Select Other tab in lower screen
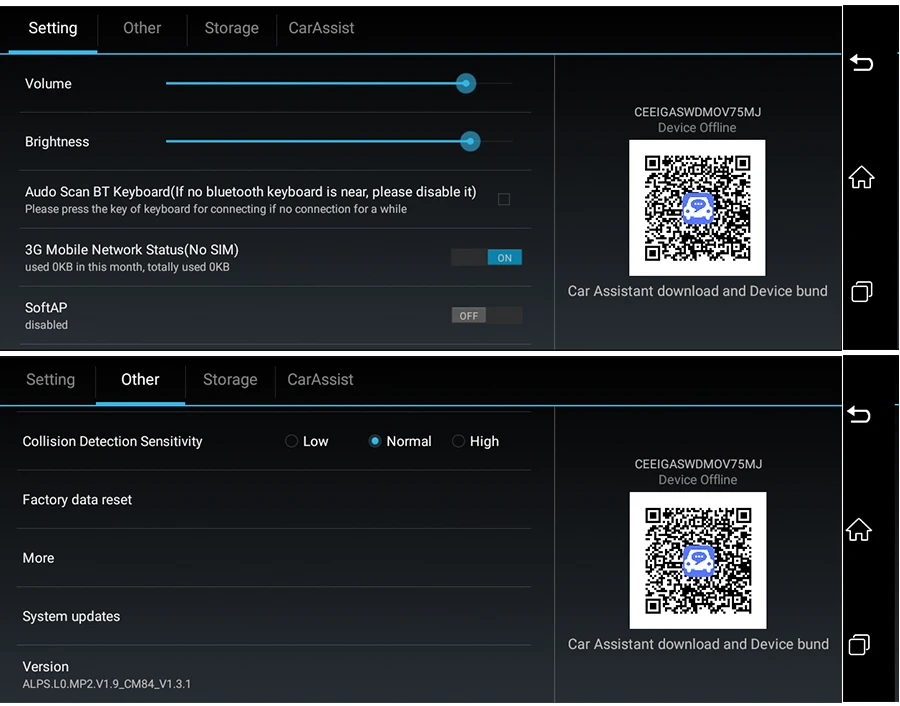 [x=140, y=379]
